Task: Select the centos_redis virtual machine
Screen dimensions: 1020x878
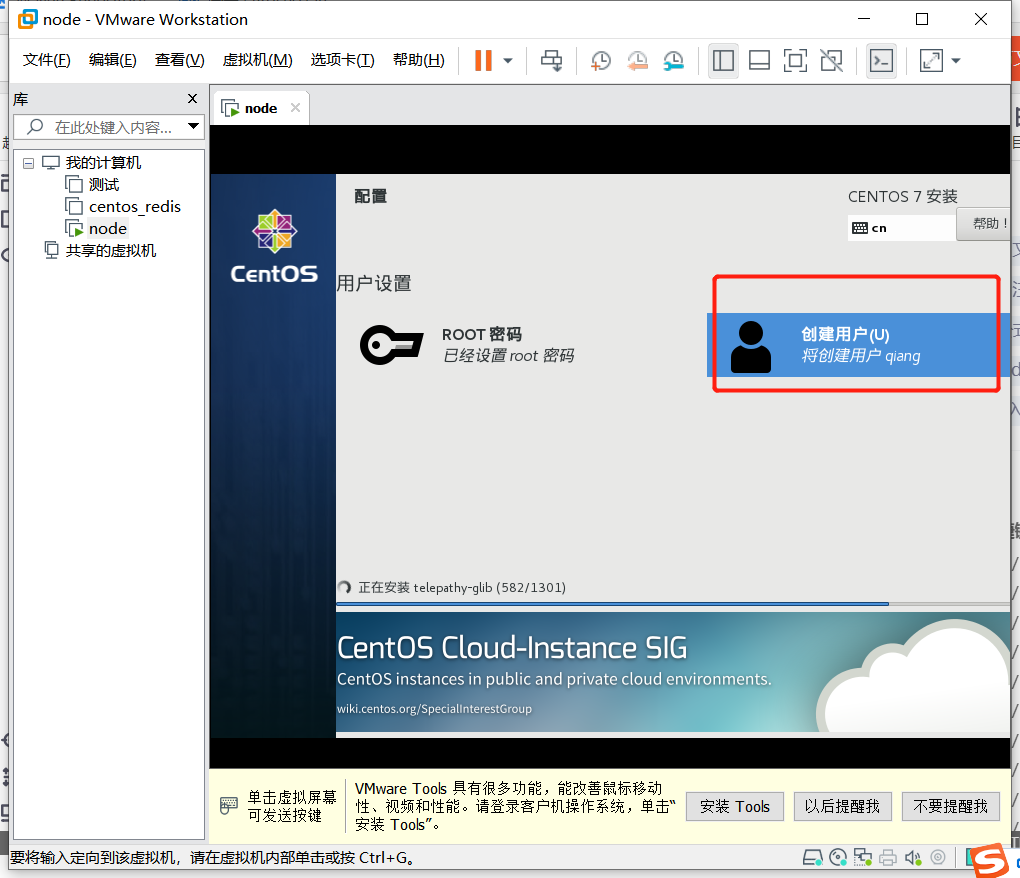Action: pos(135,207)
